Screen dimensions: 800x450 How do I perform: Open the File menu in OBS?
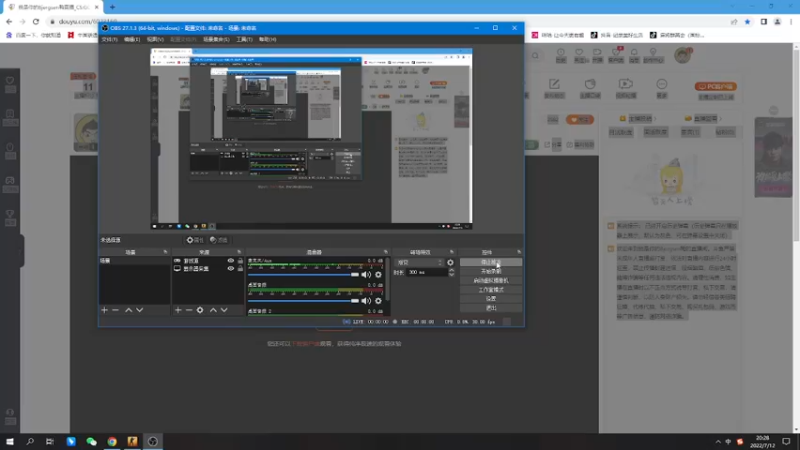click(x=110, y=39)
